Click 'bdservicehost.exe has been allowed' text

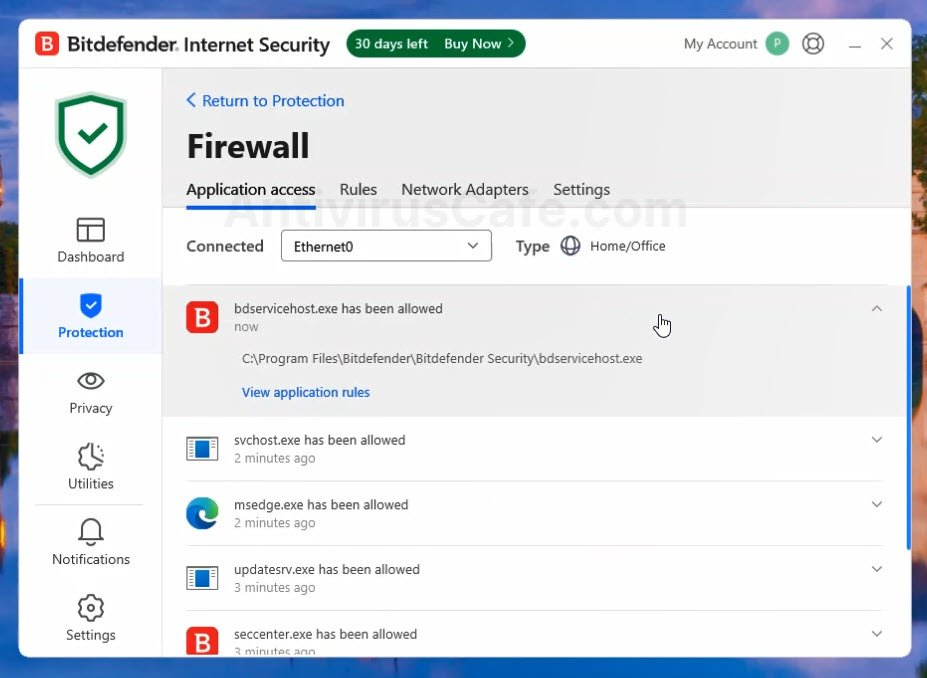coord(338,309)
